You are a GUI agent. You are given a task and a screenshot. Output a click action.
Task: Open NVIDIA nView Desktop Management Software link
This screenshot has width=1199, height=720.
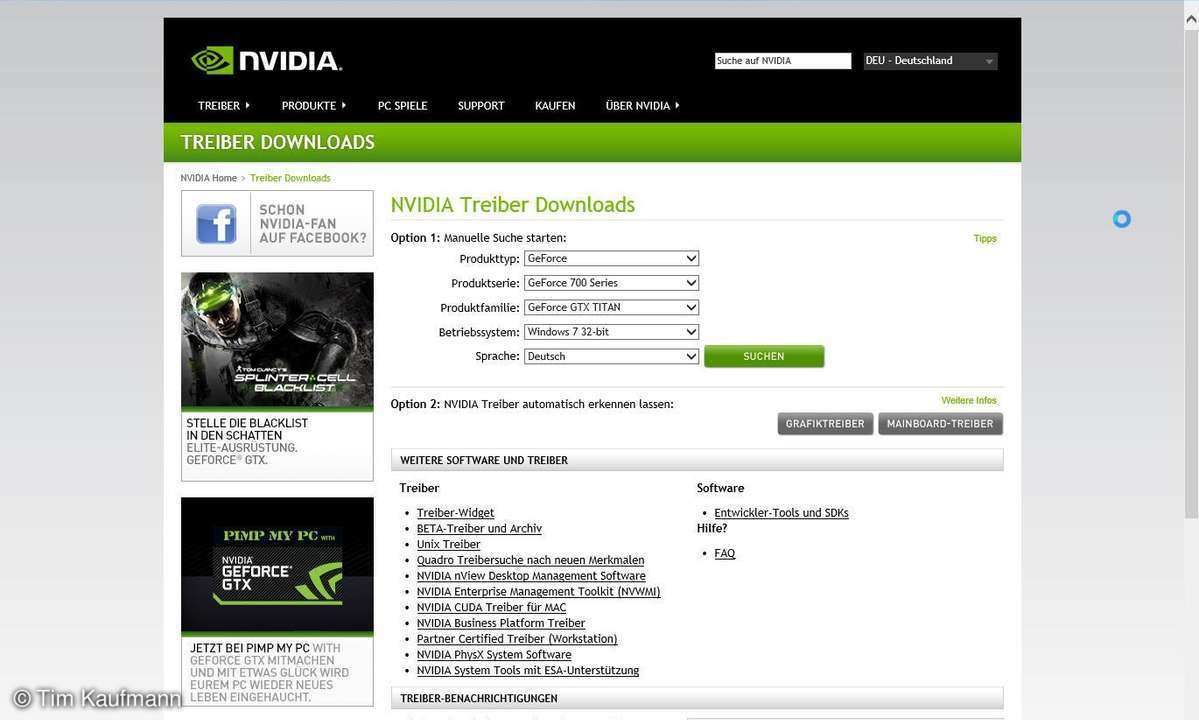[x=531, y=576]
